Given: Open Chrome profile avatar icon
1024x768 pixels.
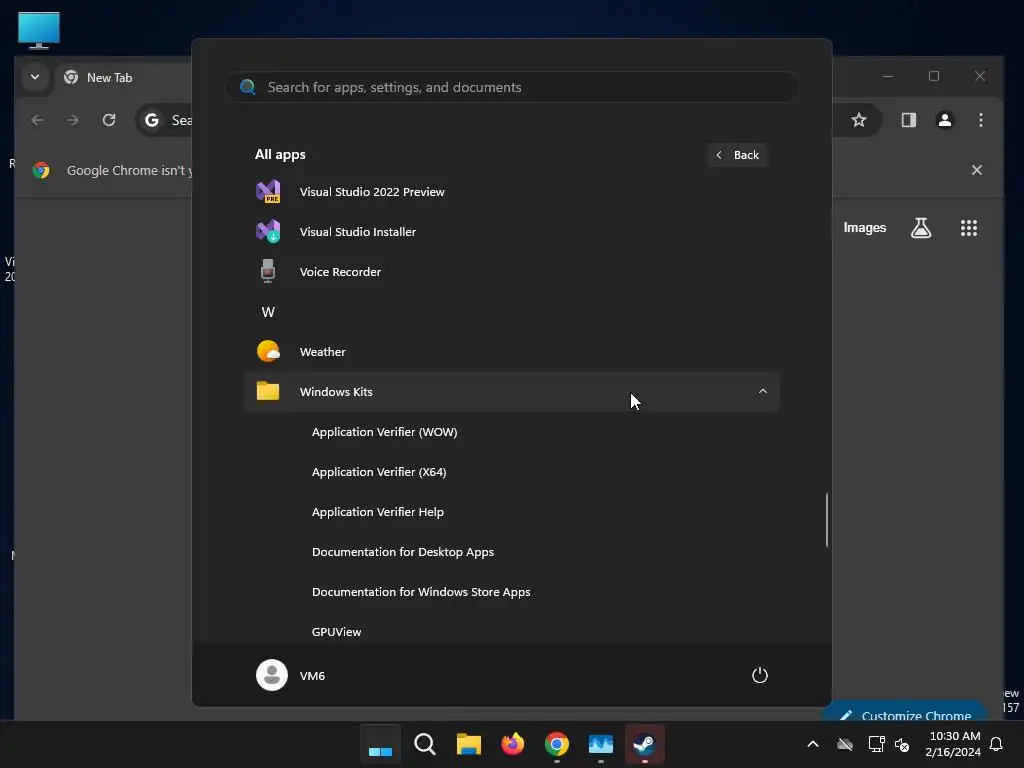Looking at the screenshot, I should [x=944, y=120].
